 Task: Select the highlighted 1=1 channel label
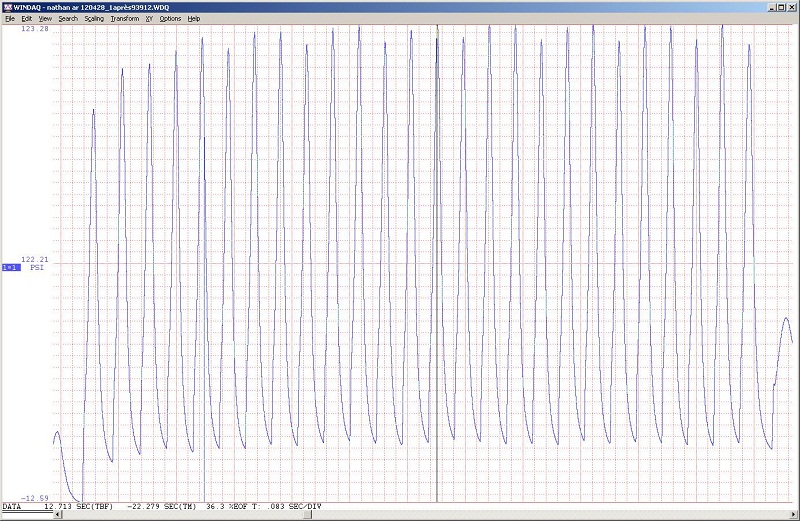(x=11, y=268)
